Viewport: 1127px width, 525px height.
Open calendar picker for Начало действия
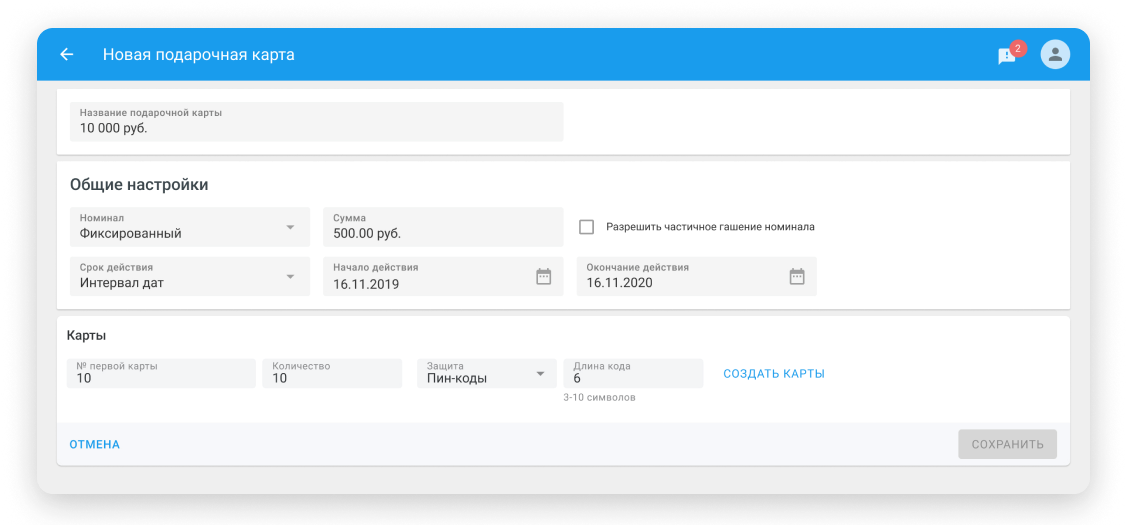pyautogui.click(x=543, y=277)
